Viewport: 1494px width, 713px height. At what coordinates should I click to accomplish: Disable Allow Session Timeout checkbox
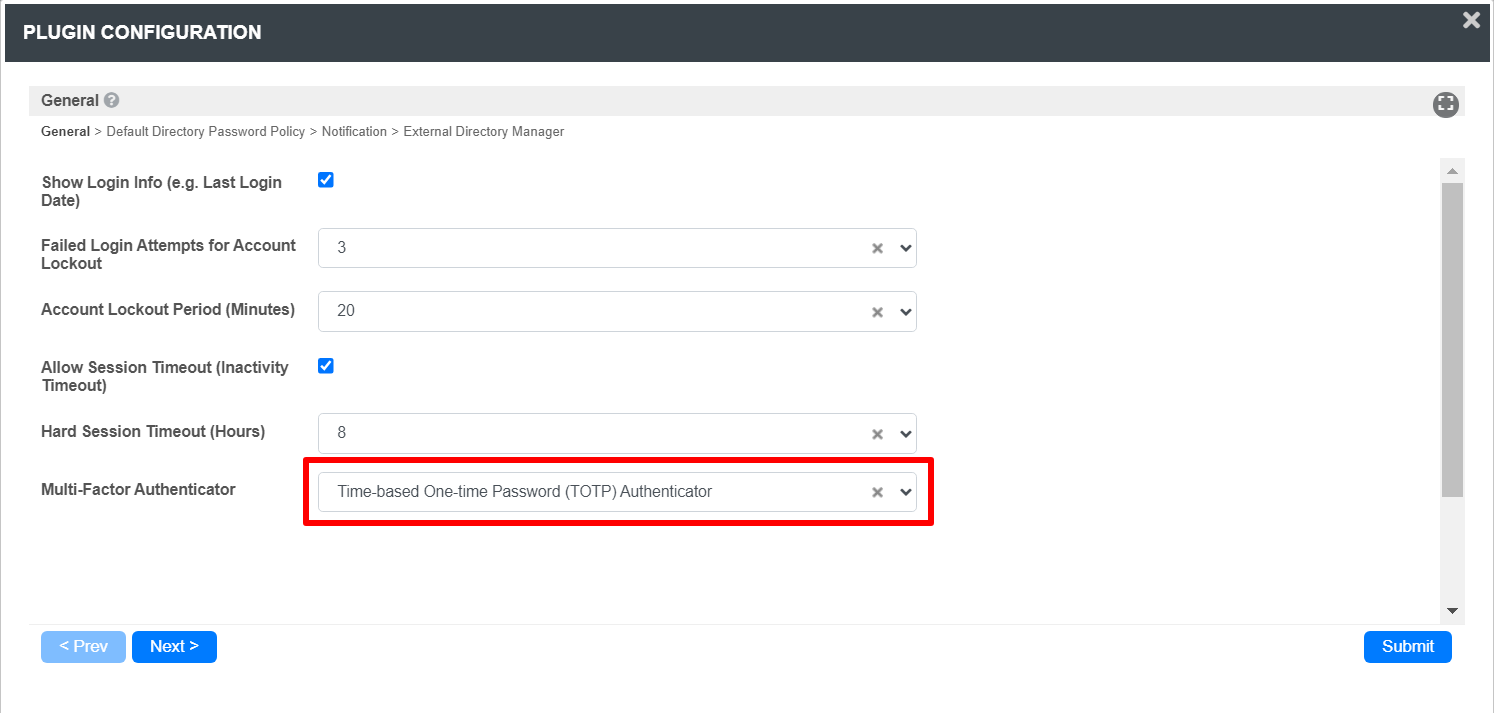click(x=326, y=365)
